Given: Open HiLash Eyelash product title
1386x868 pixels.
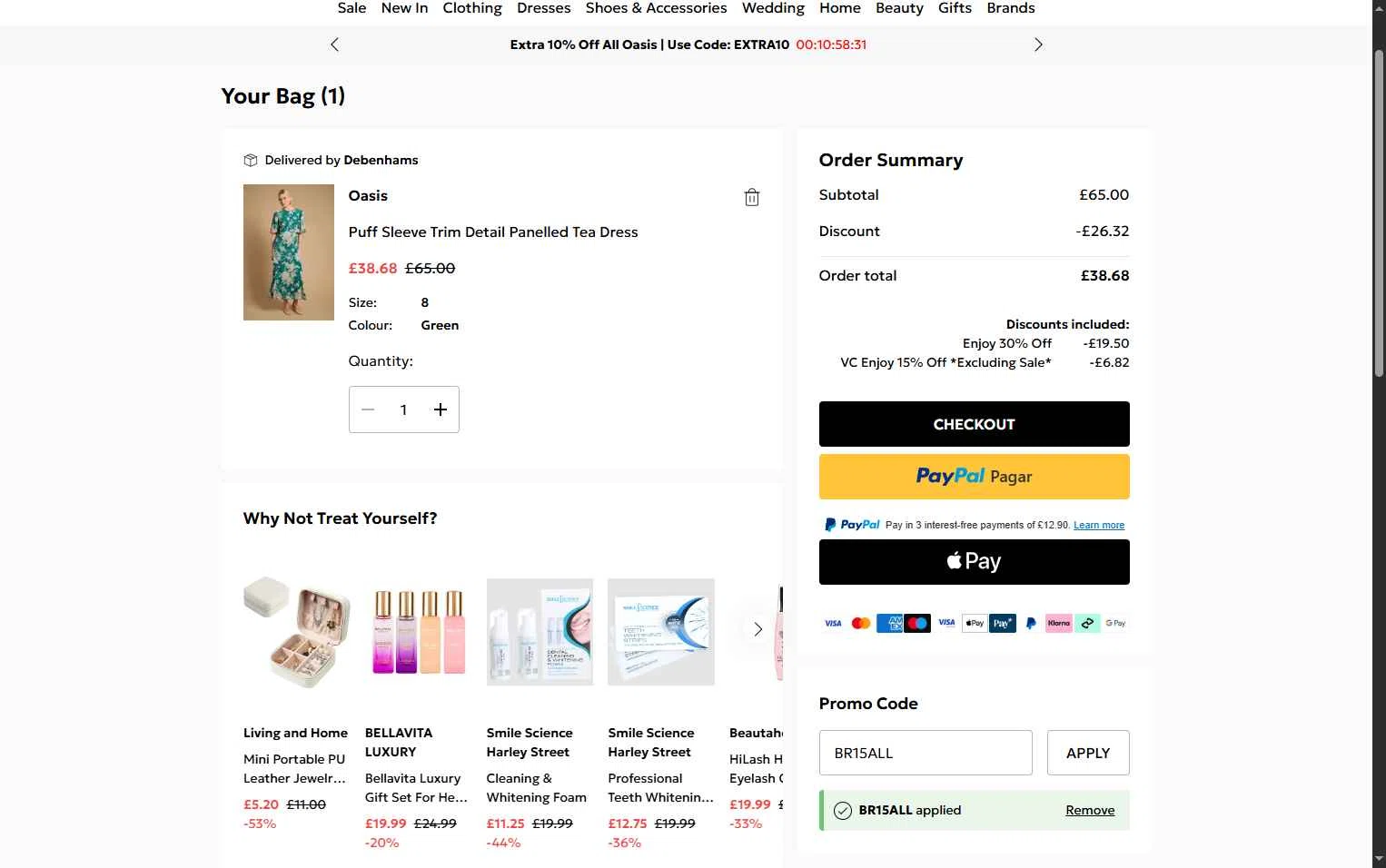Looking at the screenshot, I should [x=756, y=769].
